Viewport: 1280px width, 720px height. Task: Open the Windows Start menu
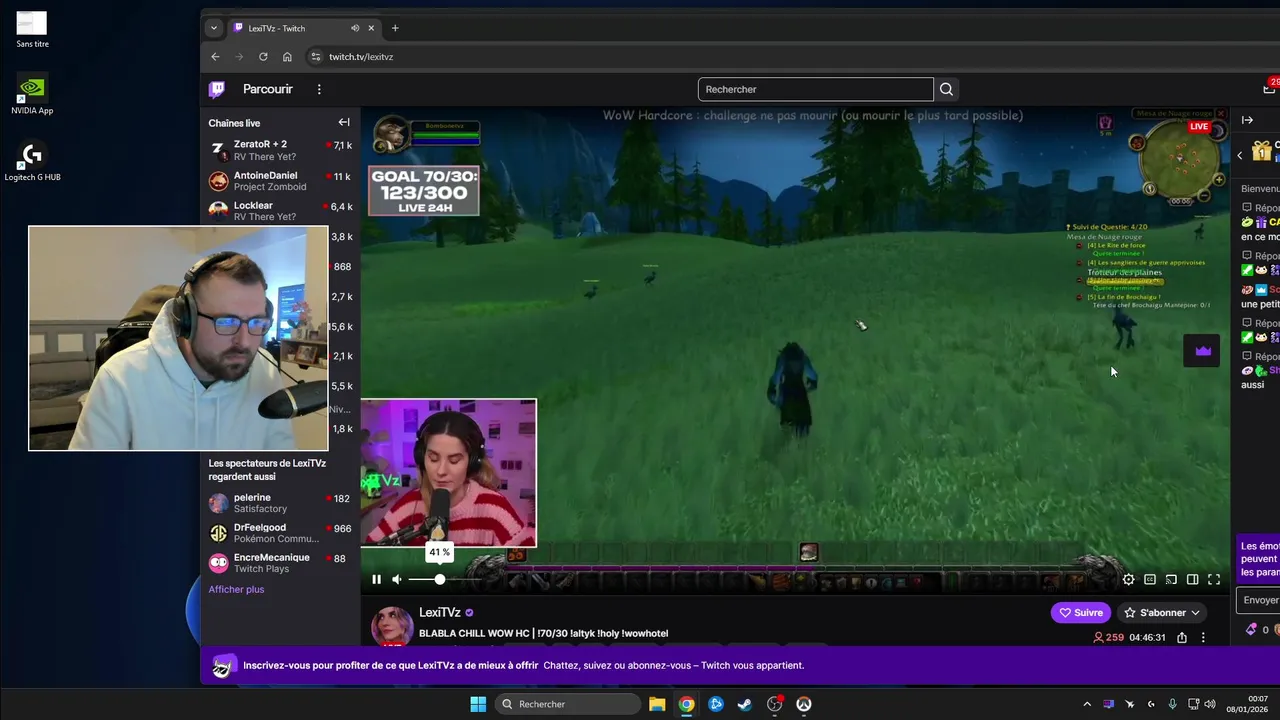point(477,704)
